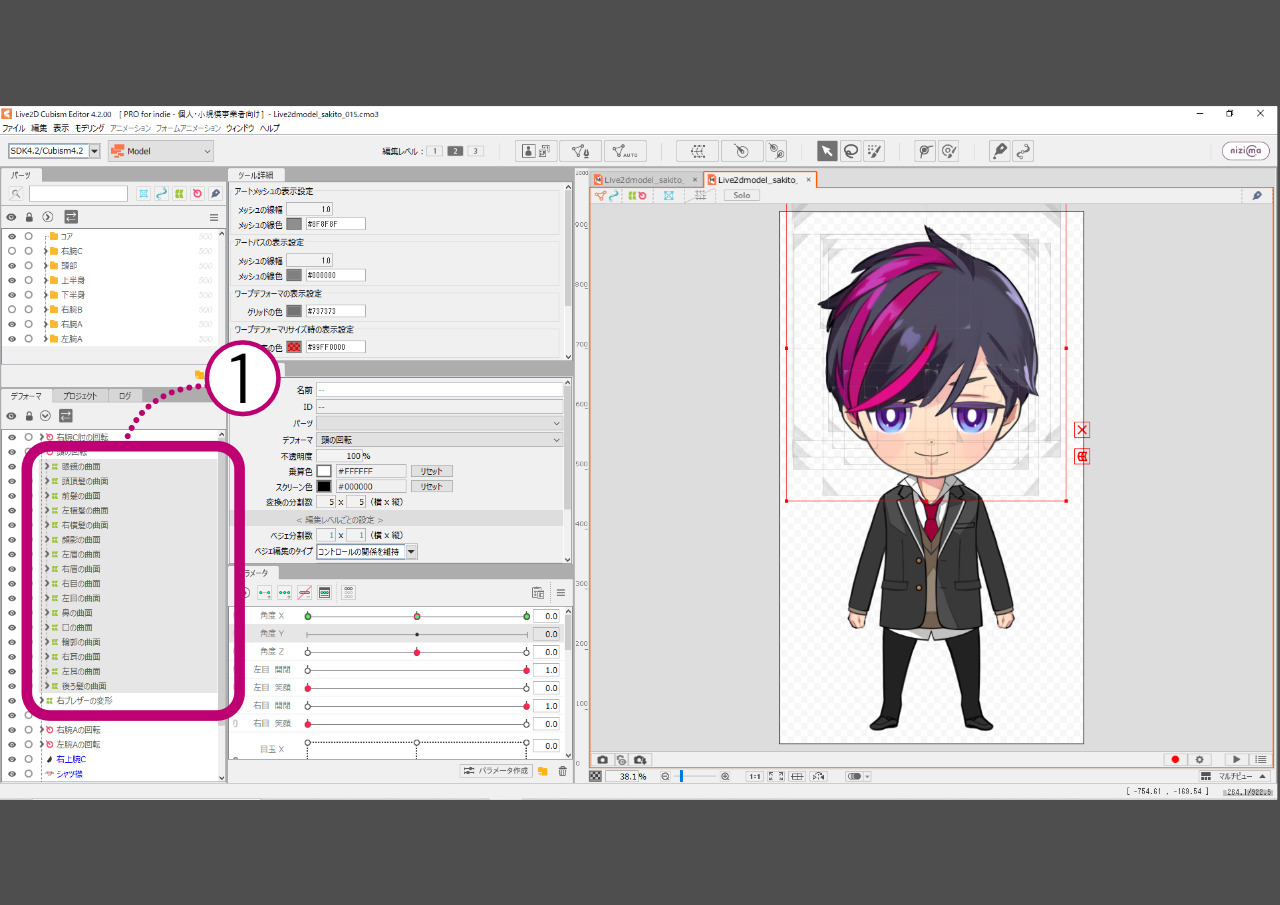Image resolution: width=1280 pixels, height=905 pixels.
Task: Switch to the プロジェクト tab
Action: point(78,396)
